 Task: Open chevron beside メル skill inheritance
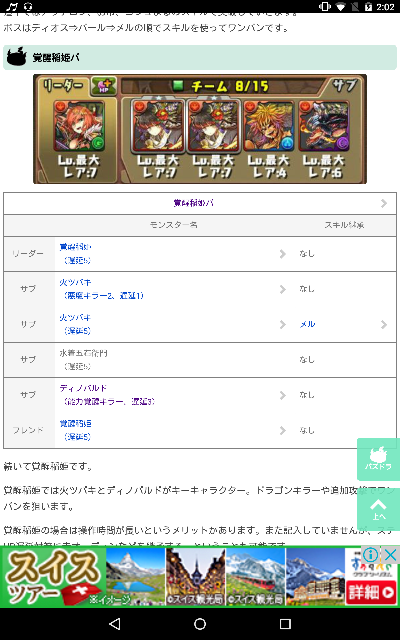(384, 324)
